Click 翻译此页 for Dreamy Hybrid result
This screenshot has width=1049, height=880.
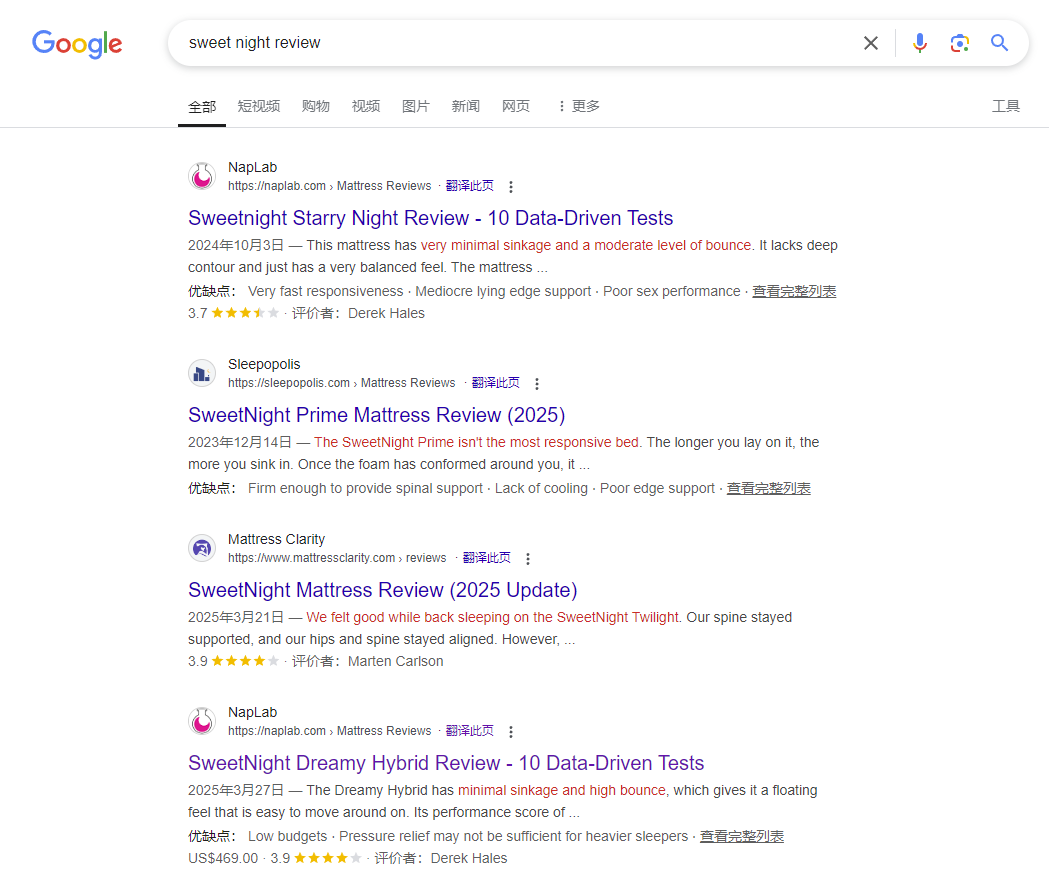[x=470, y=731]
